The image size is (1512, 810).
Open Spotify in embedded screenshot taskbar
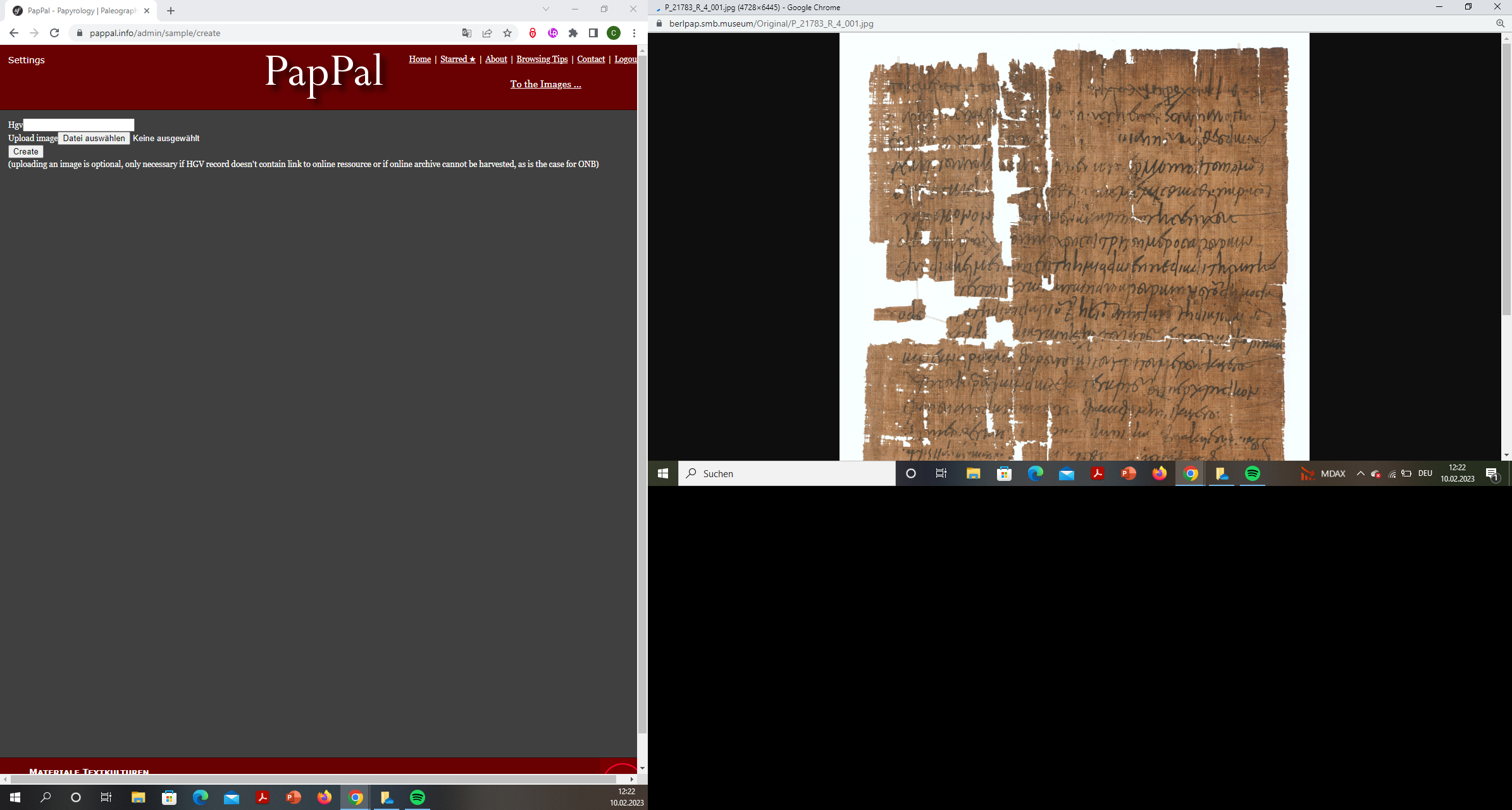click(1253, 473)
